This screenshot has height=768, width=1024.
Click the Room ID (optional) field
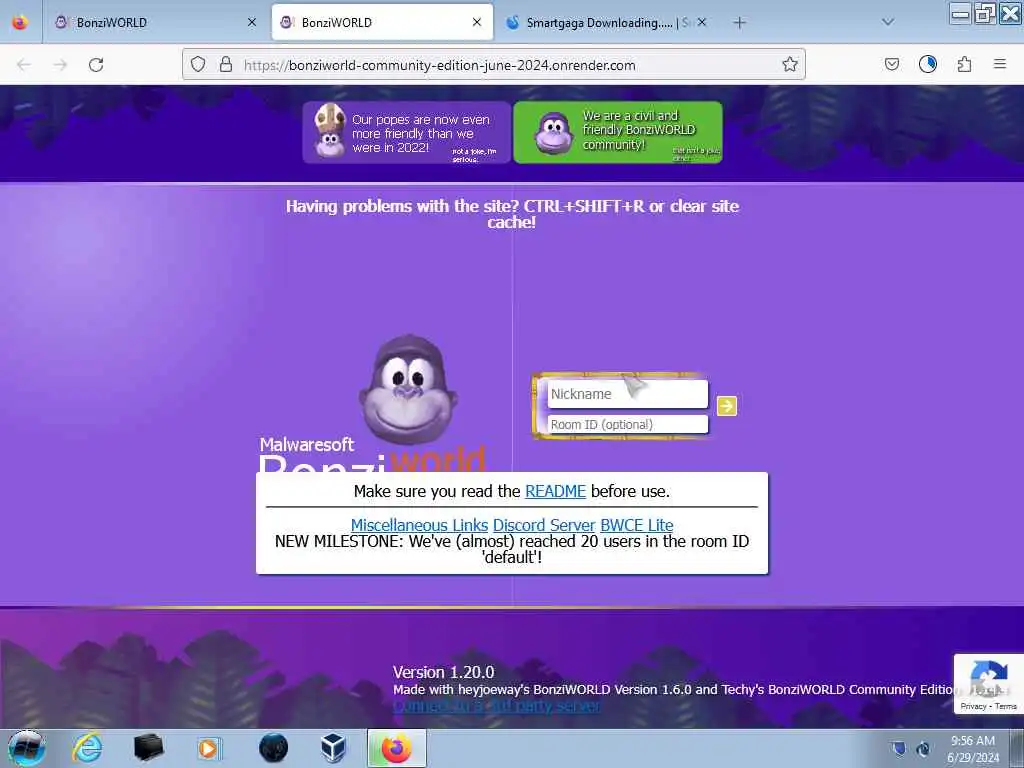[x=627, y=424]
